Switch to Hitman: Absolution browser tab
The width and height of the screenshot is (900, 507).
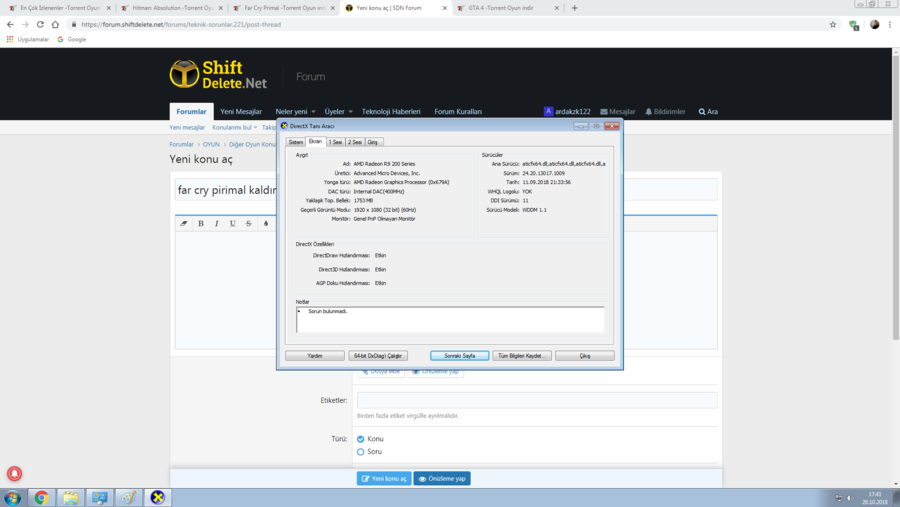[173, 8]
